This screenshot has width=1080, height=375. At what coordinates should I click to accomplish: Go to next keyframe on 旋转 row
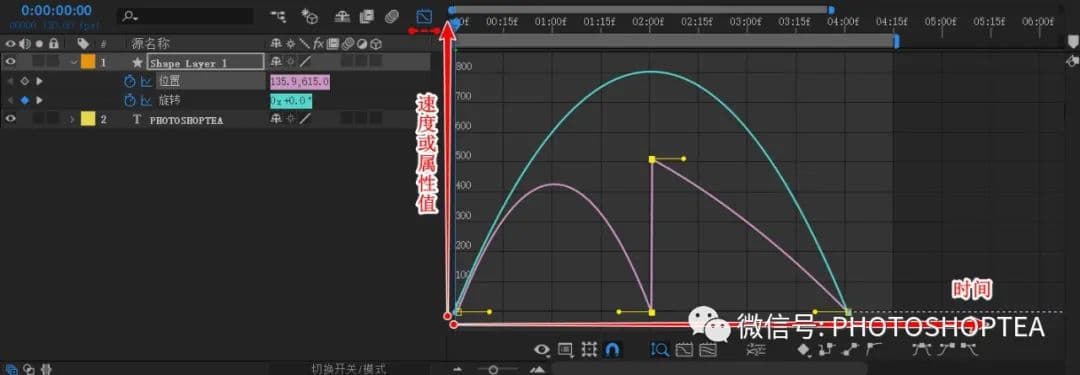[39, 100]
